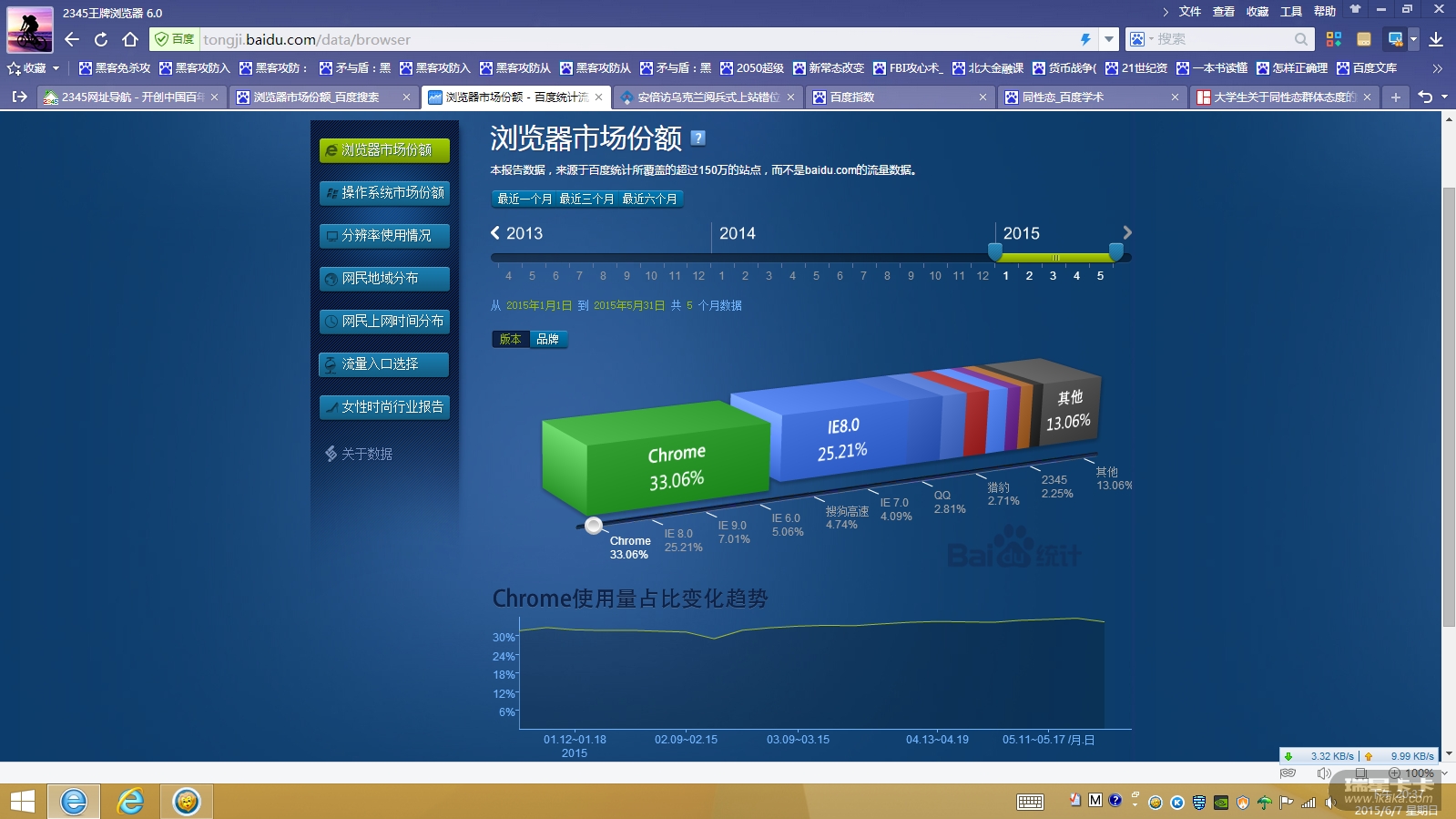Close the 同性恋_百度学术 tab
Screen dimensions: 1456x819
tap(1175, 97)
